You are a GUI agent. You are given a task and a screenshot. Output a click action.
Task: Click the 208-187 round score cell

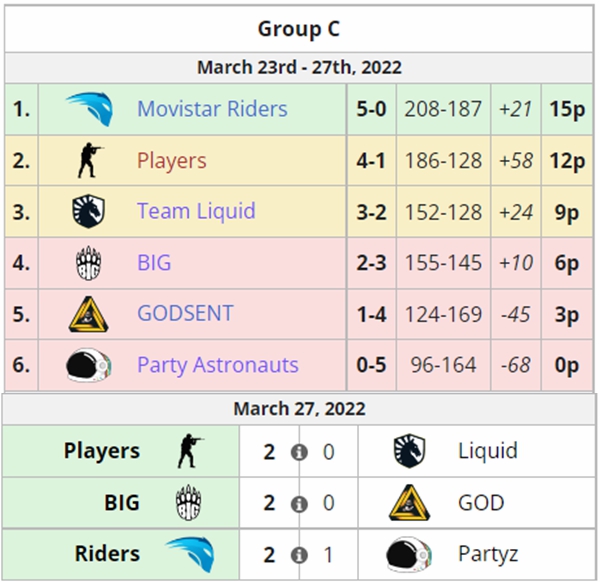point(443,109)
